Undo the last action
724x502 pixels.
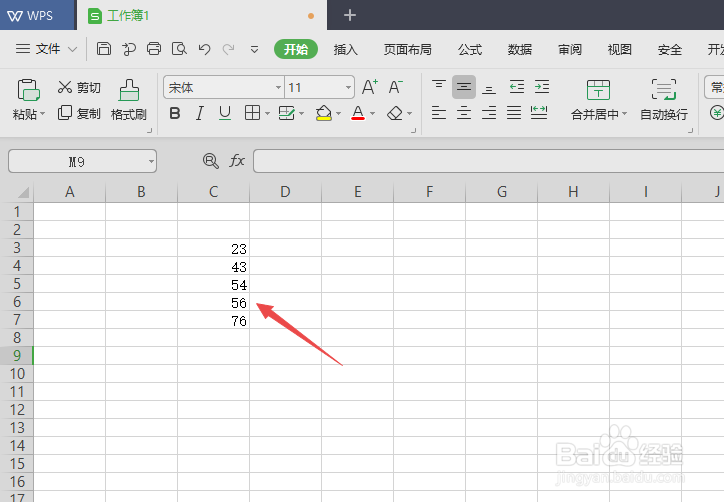tap(204, 49)
